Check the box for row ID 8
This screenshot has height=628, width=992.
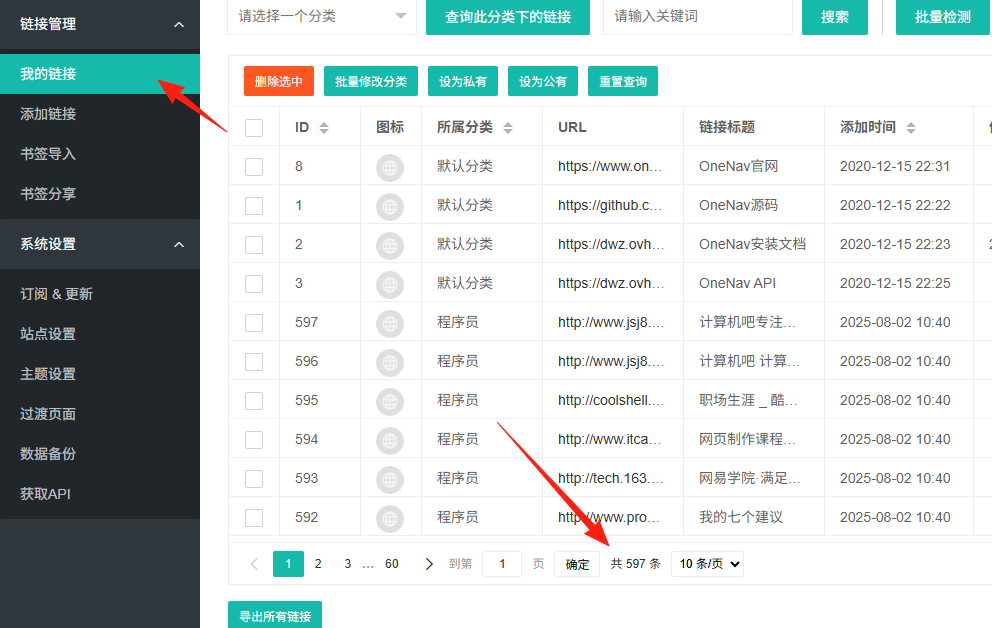click(254, 167)
